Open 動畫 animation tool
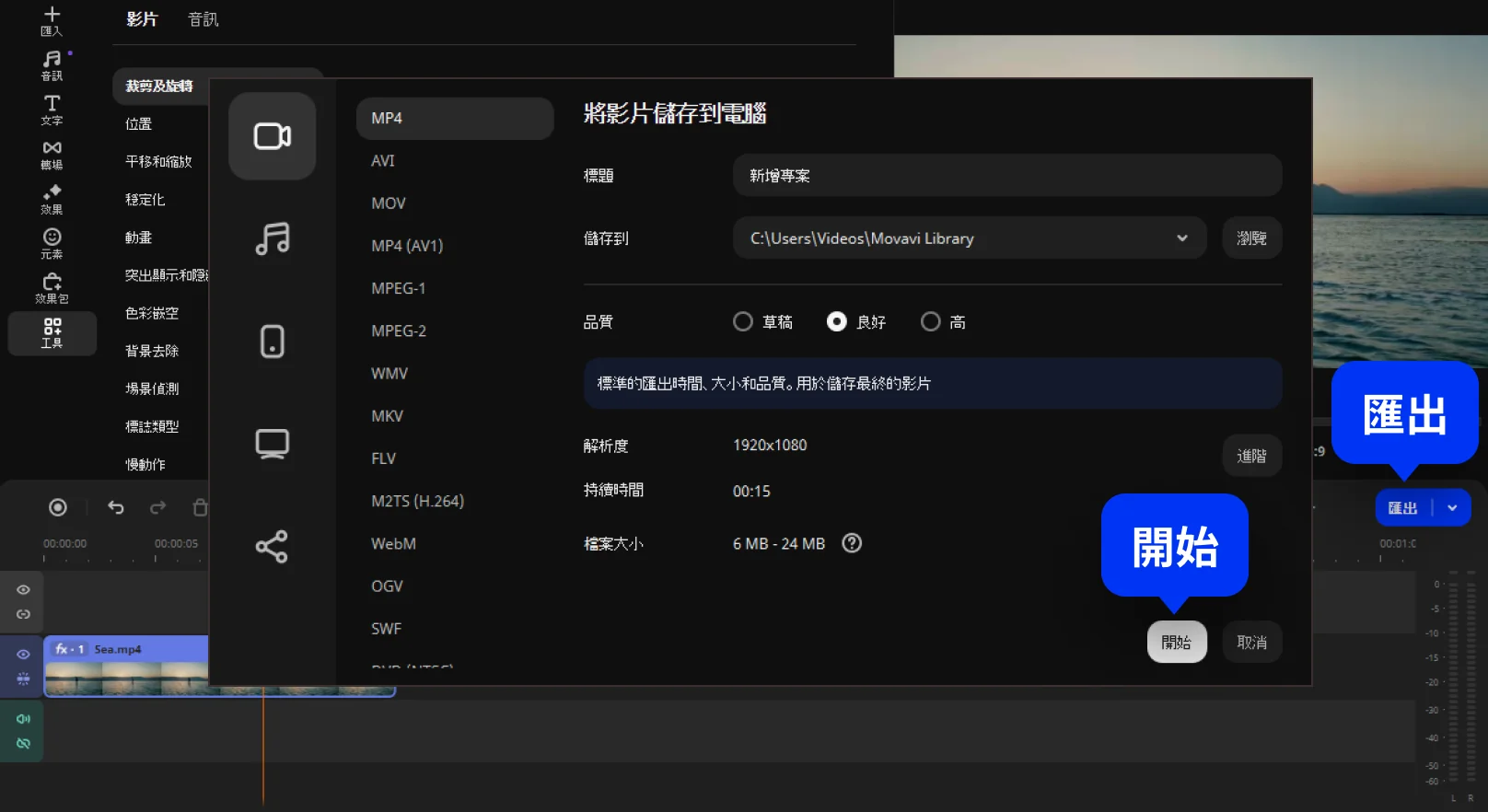 (138, 238)
